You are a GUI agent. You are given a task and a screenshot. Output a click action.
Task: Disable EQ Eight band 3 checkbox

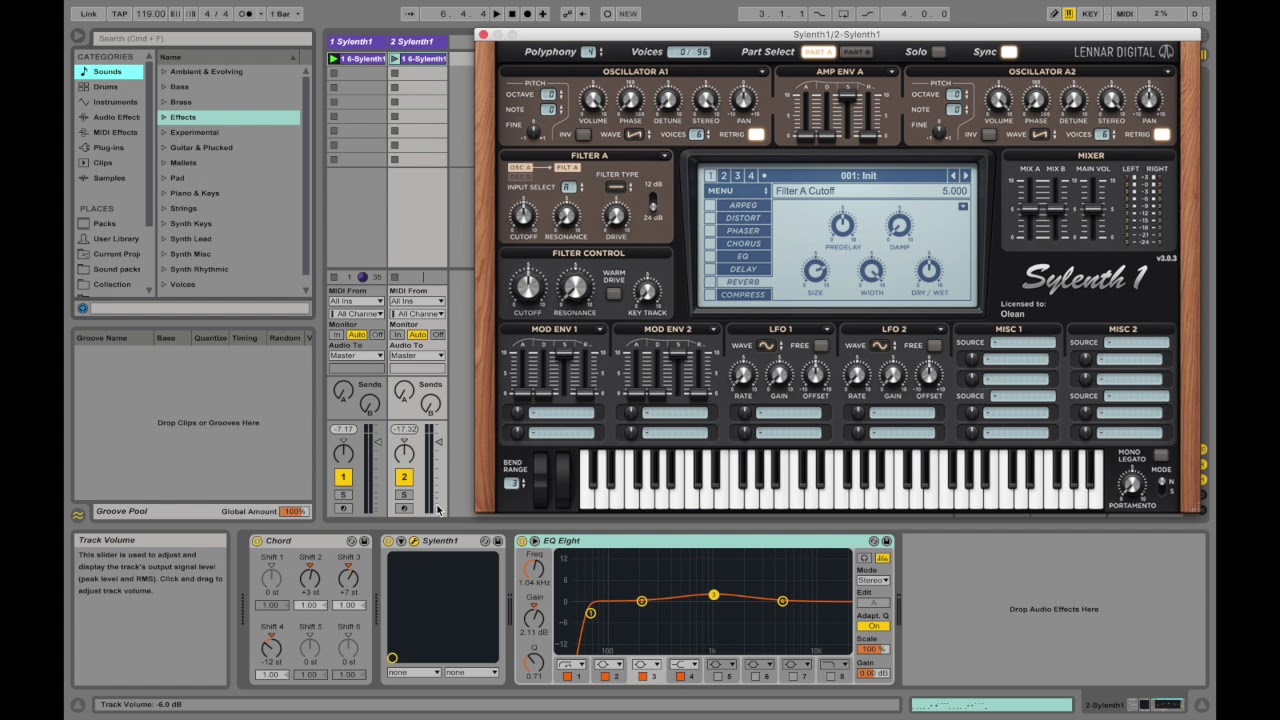(x=642, y=677)
